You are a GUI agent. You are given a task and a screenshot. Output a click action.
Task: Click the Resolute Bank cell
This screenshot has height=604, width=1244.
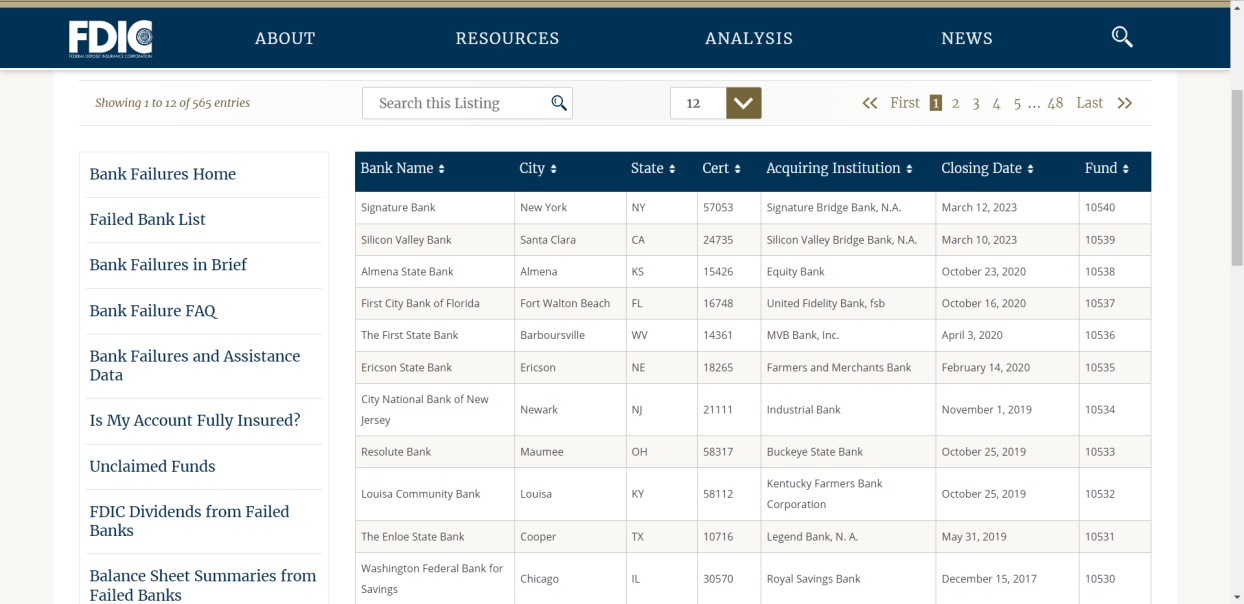coord(434,452)
